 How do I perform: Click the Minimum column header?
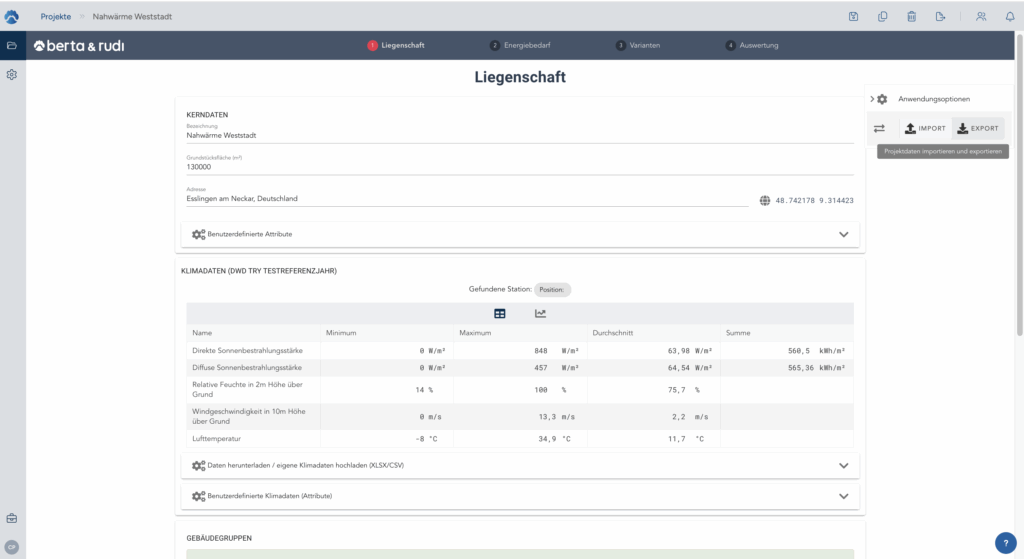[341, 333]
